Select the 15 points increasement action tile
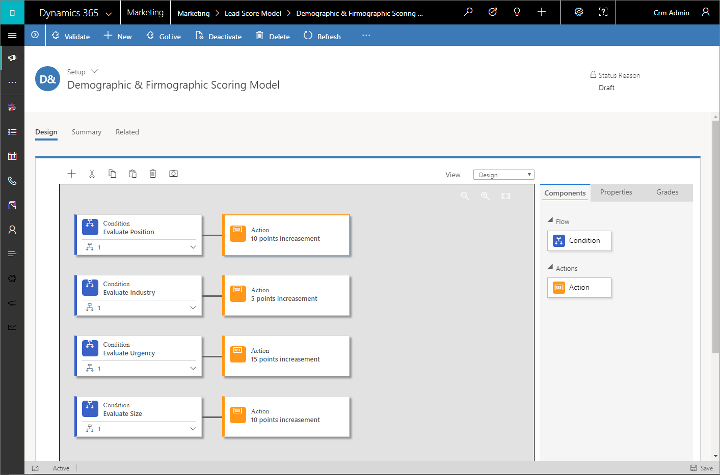Screen dimensions: 720x475 [285, 355]
